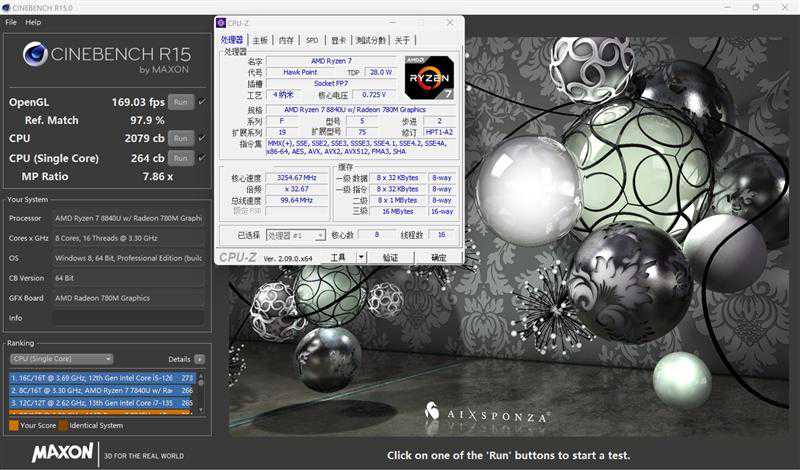Switch to the SPD tab in CPU-Z

pyautogui.click(x=312, y=40)
